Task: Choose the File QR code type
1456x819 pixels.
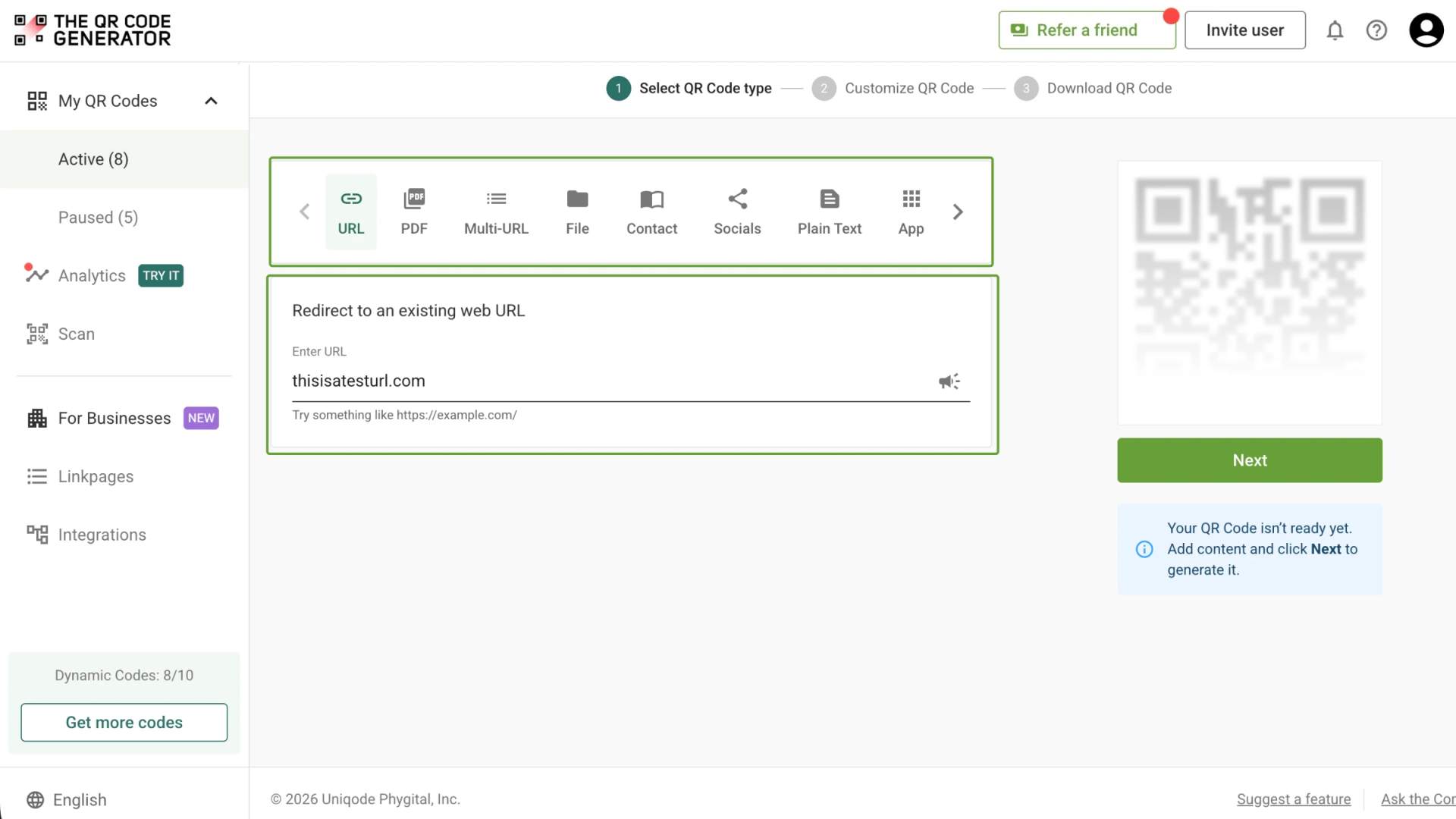Action: point(577,212)
